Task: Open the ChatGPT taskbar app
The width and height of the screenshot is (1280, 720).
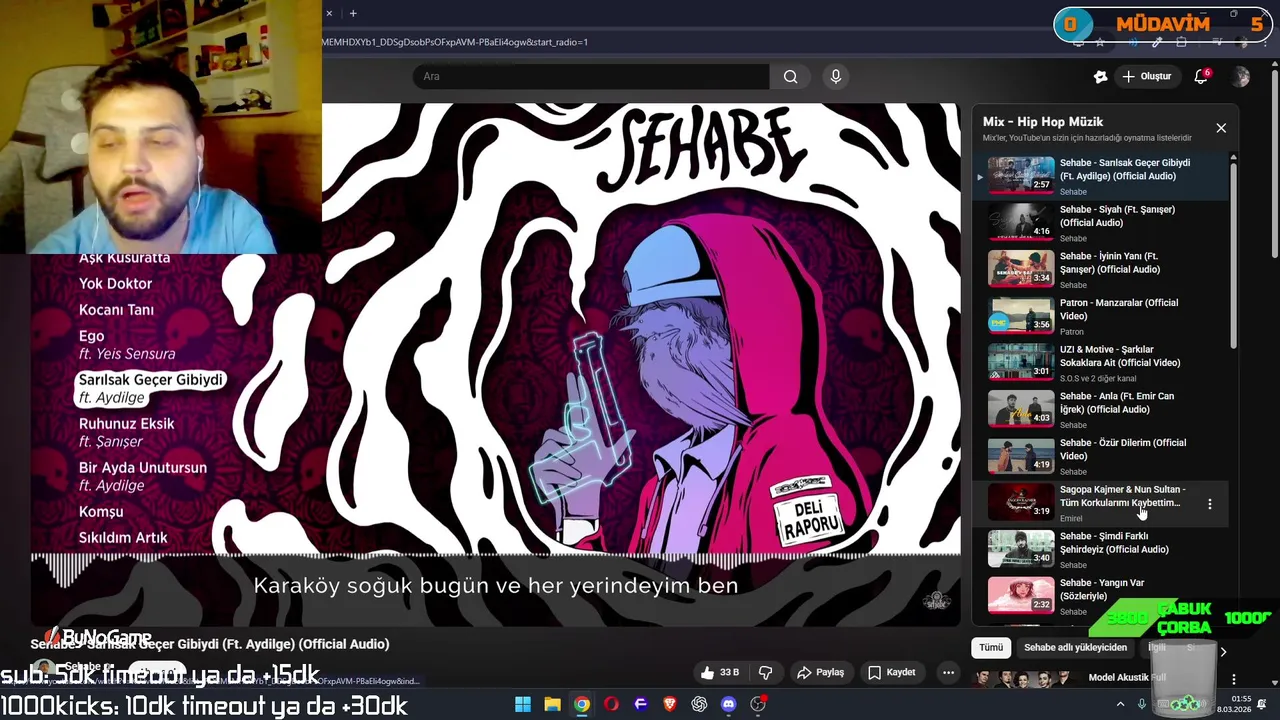Action: pyautogui.click(x=699, y=704)
